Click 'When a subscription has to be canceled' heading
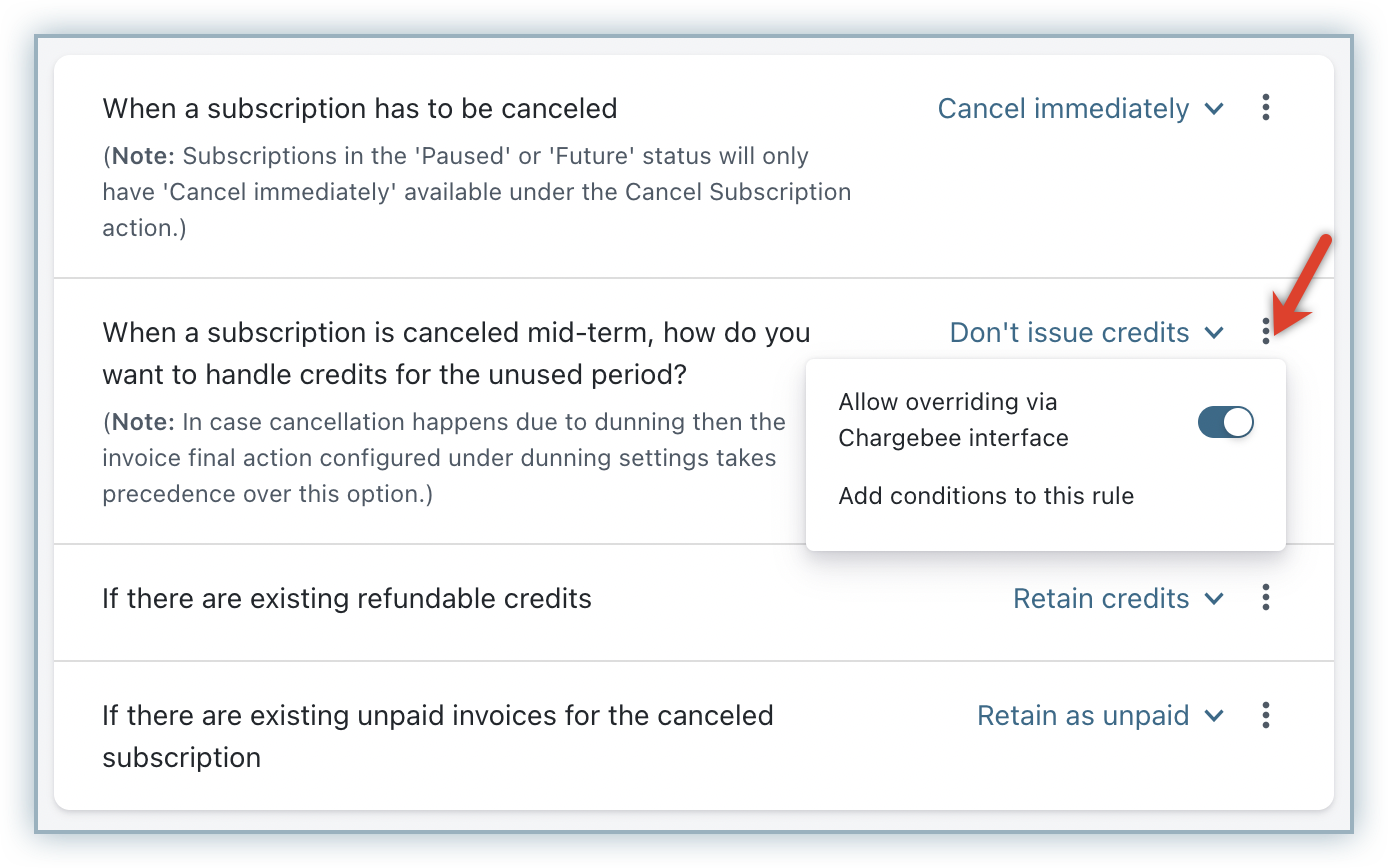1388x868 pixels. [360, 108]
